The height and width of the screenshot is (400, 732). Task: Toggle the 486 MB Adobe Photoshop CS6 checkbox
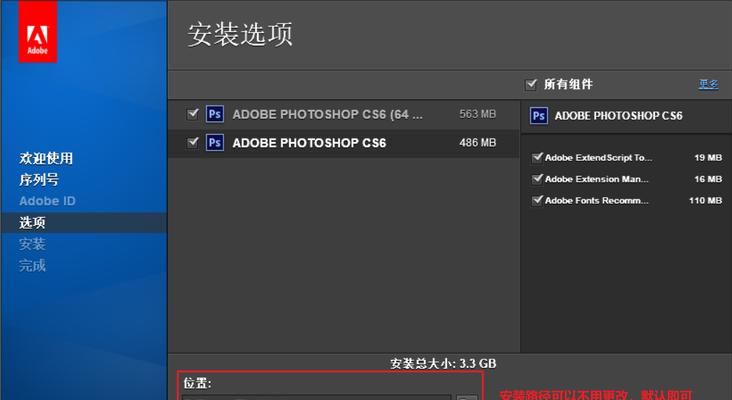[x=193, y=143]
